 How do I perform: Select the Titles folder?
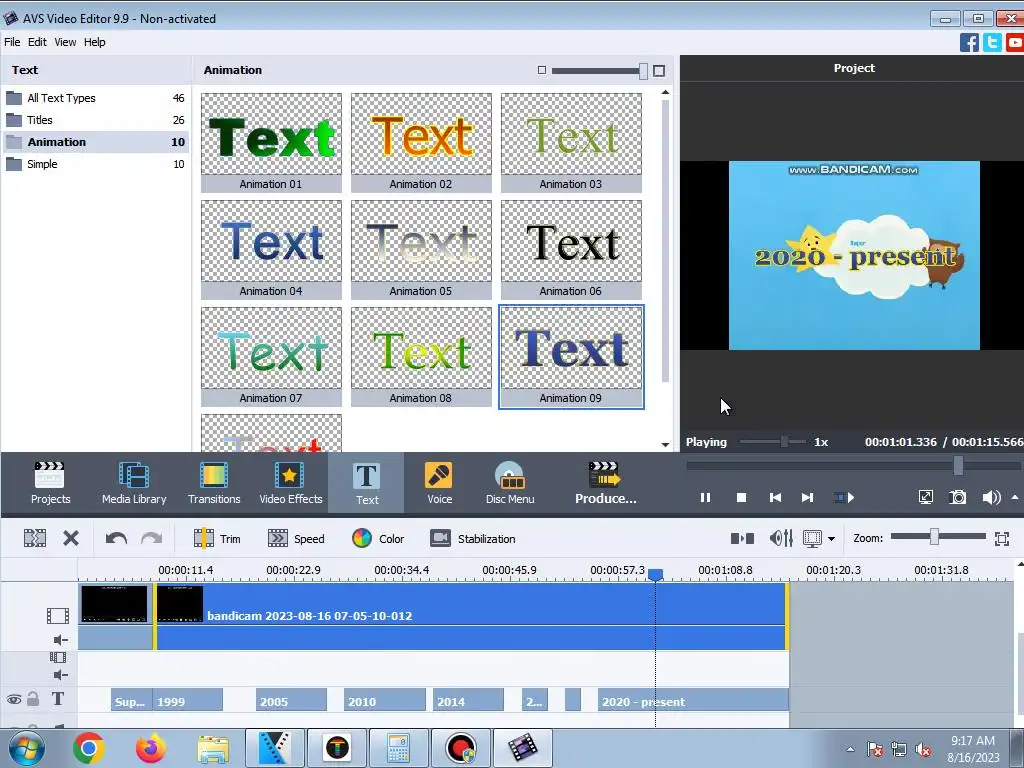(x=95, y=120)
